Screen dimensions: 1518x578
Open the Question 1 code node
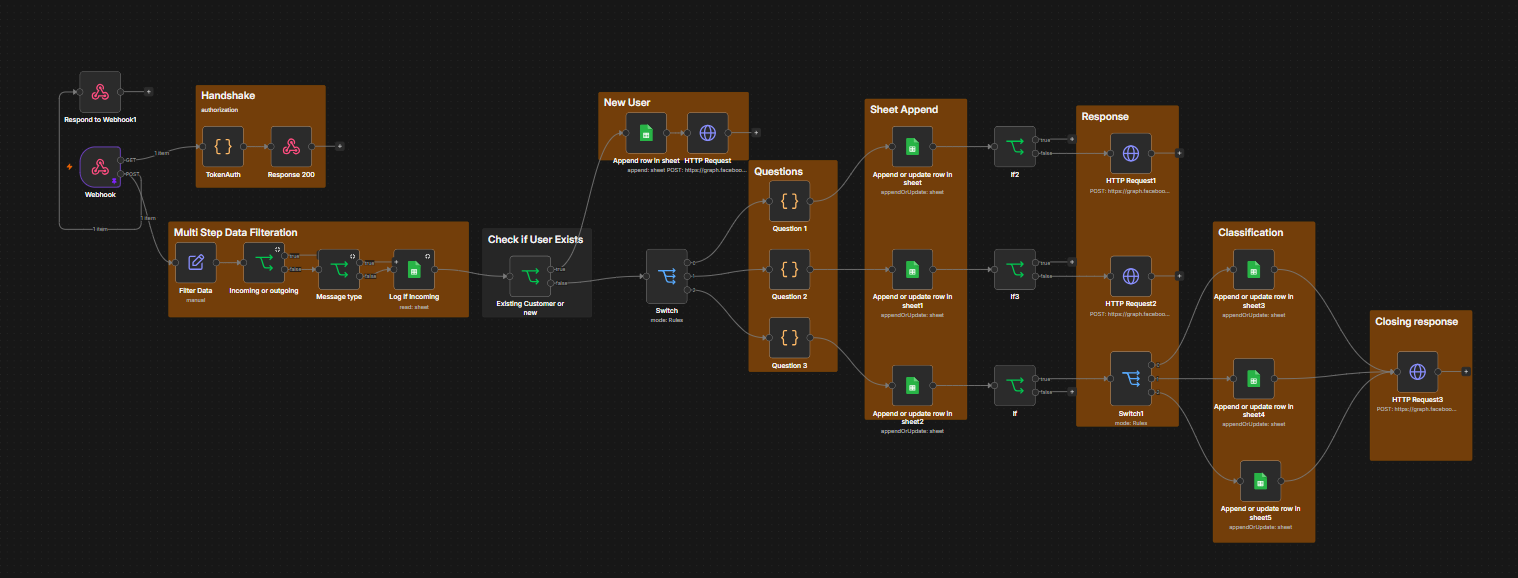(789, 201)
